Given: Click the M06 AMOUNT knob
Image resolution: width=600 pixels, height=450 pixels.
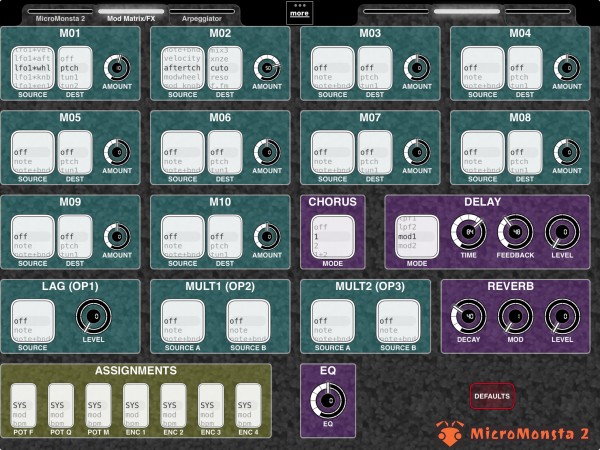Looking at the screenshot, I should pos(267,152).
